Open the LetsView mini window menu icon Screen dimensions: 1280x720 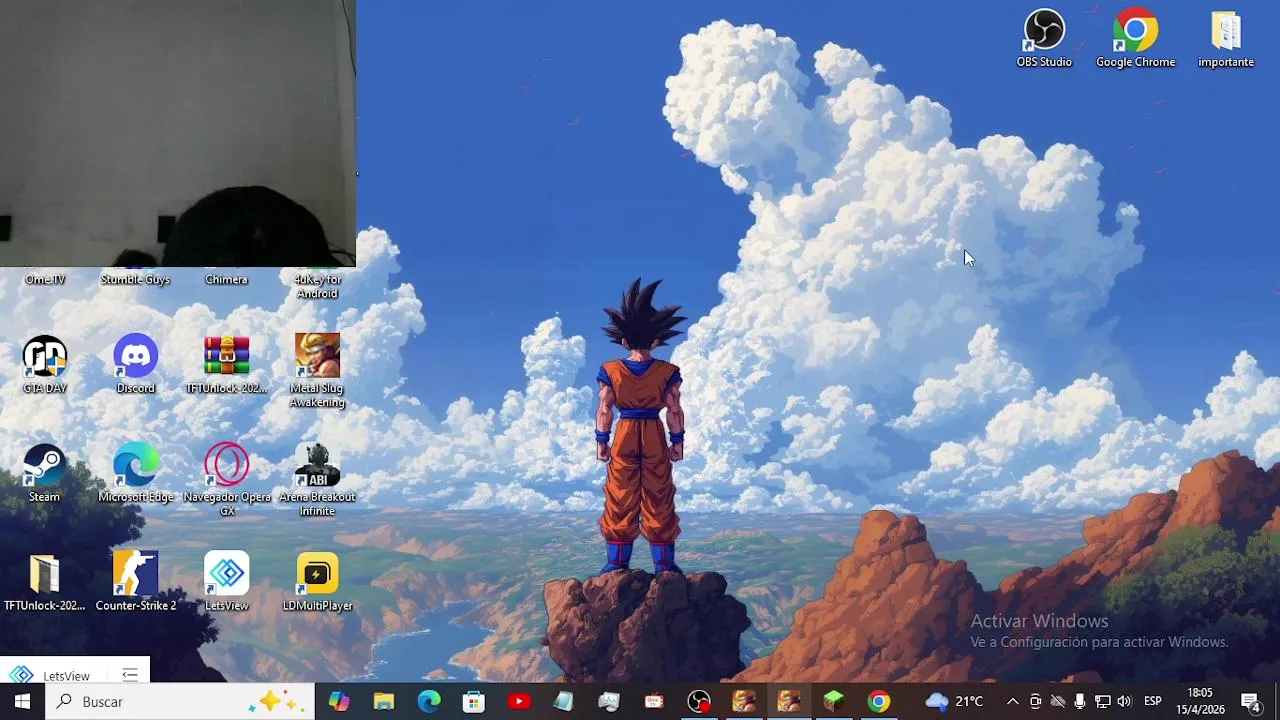click(x=130, y=675)
